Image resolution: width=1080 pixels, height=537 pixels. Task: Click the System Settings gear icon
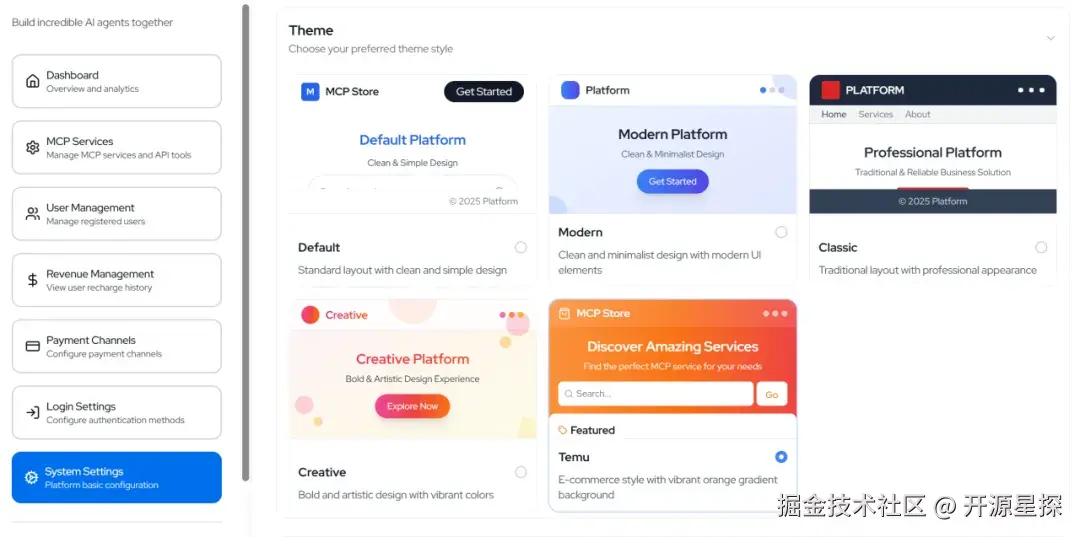(31, 478)
